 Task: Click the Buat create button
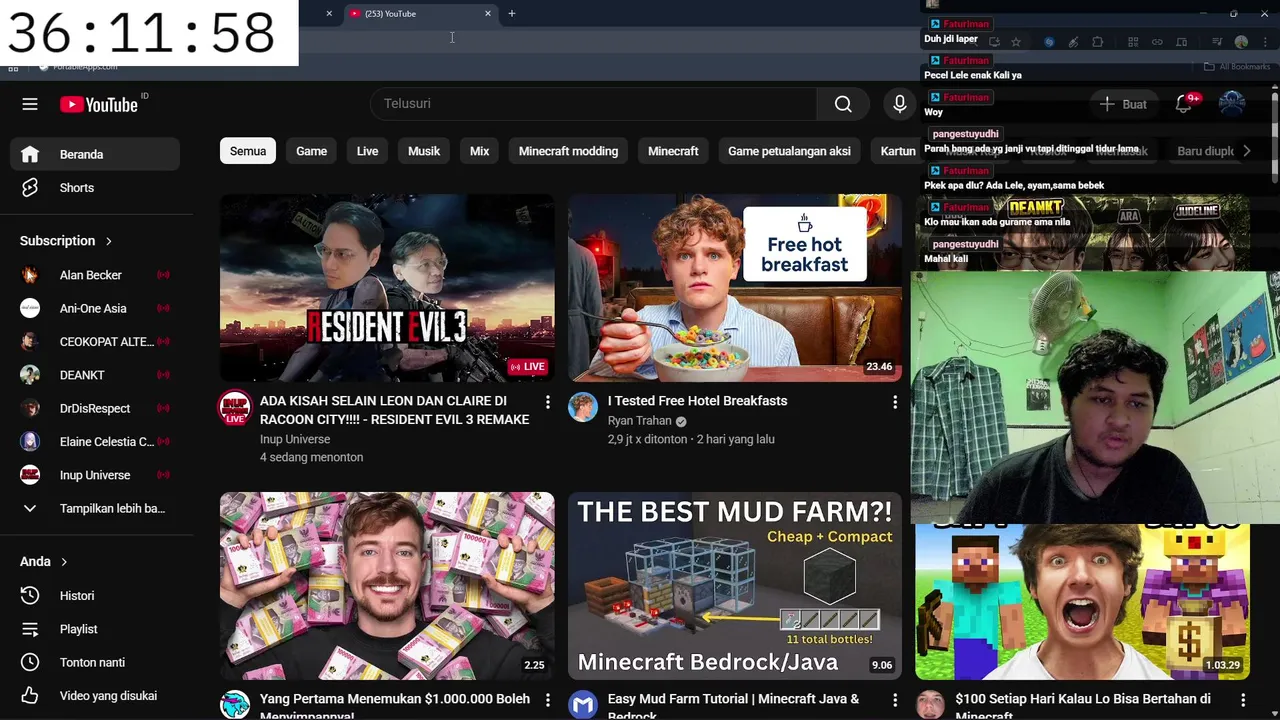[x=1123, y=104]
